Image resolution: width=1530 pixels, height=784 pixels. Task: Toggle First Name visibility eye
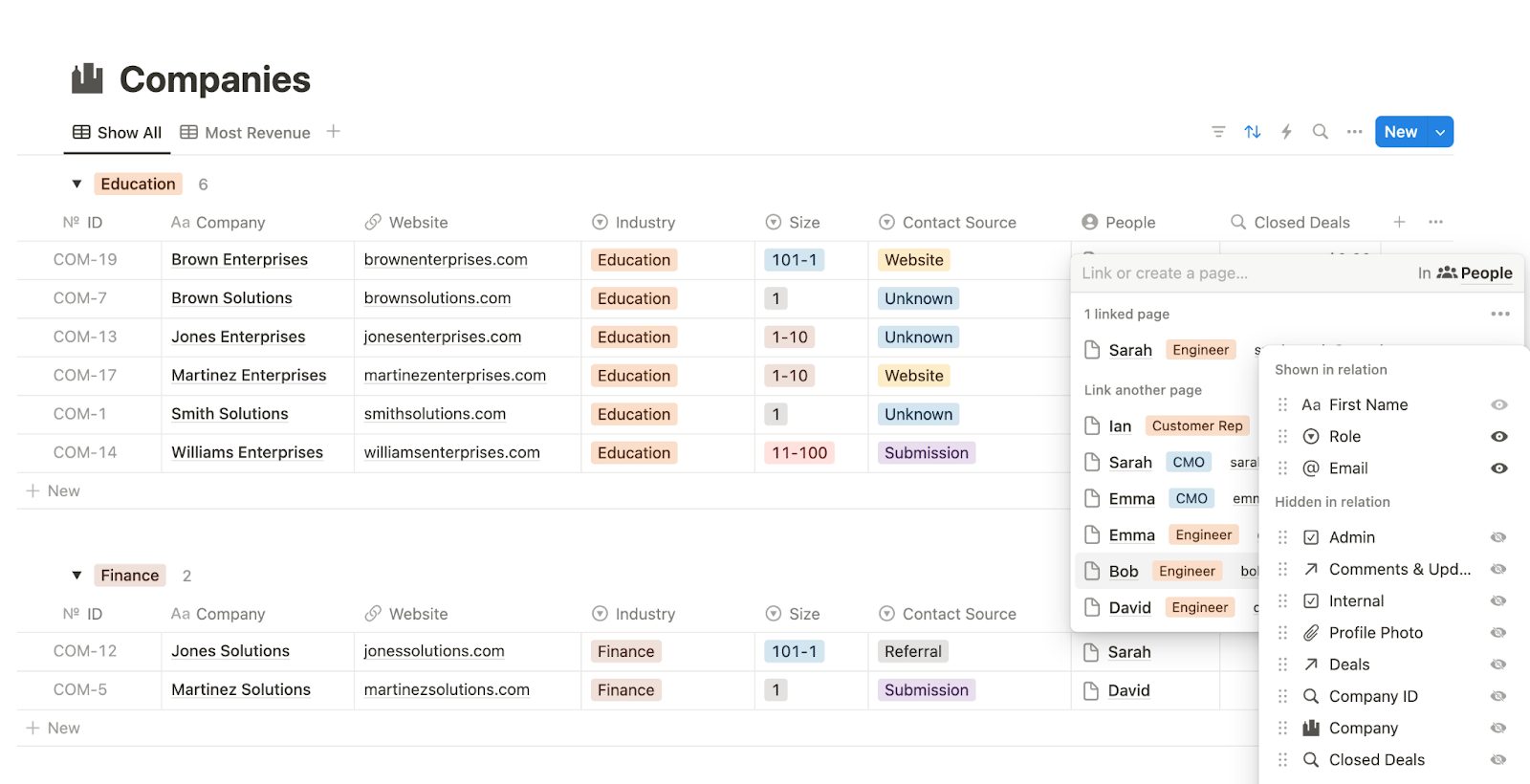(x=1499, y=404)
